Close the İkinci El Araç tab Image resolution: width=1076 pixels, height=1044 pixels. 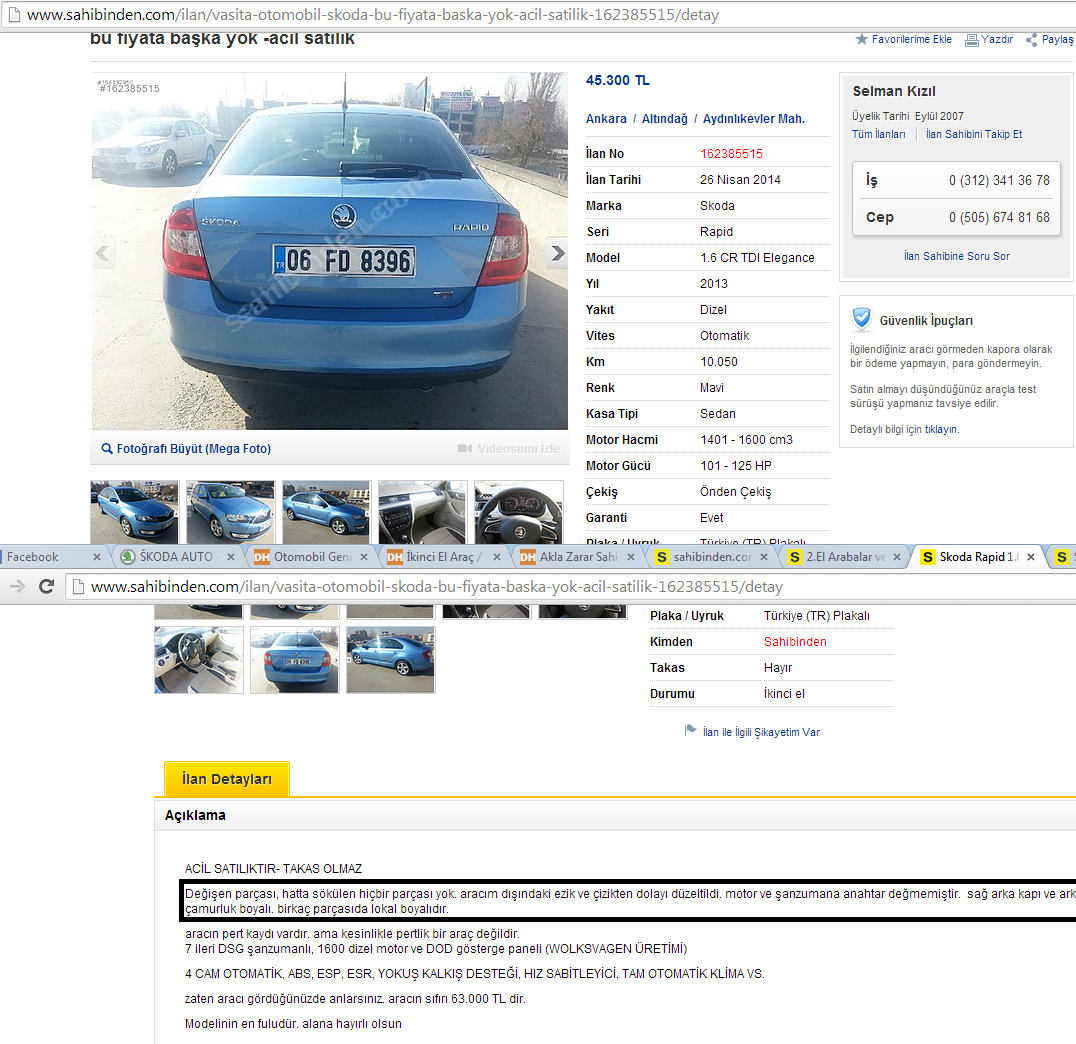point(497,557)
